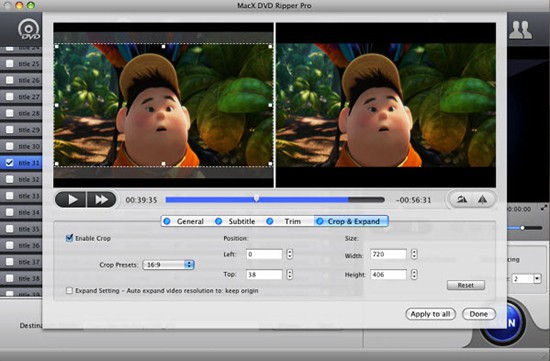Click the Top position stepper
Viewport: 550px width, 361px height.
click(x=289, y=274)
